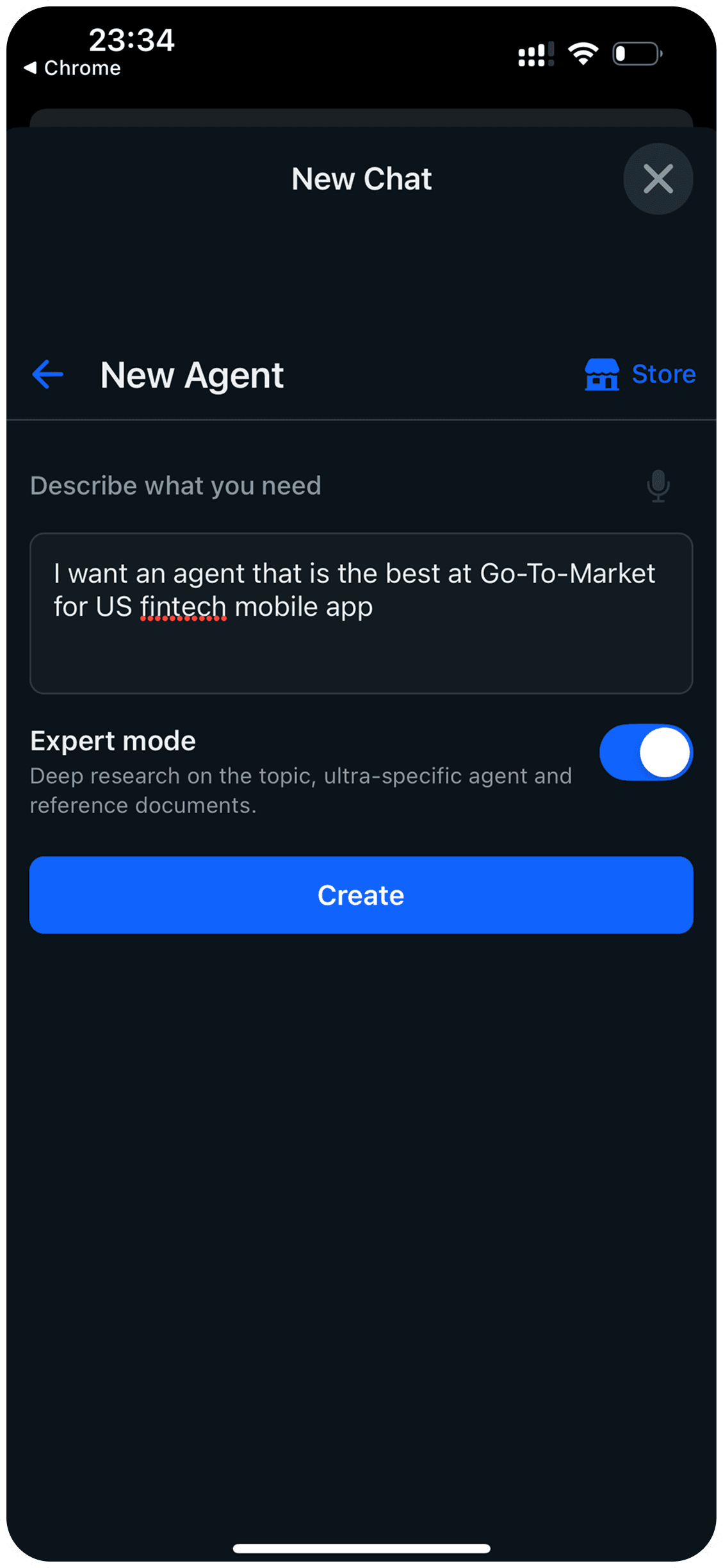Tap the Wi-Fi status icon
Viewport: 723px width, 1568px height.
(x=583, y=54)
